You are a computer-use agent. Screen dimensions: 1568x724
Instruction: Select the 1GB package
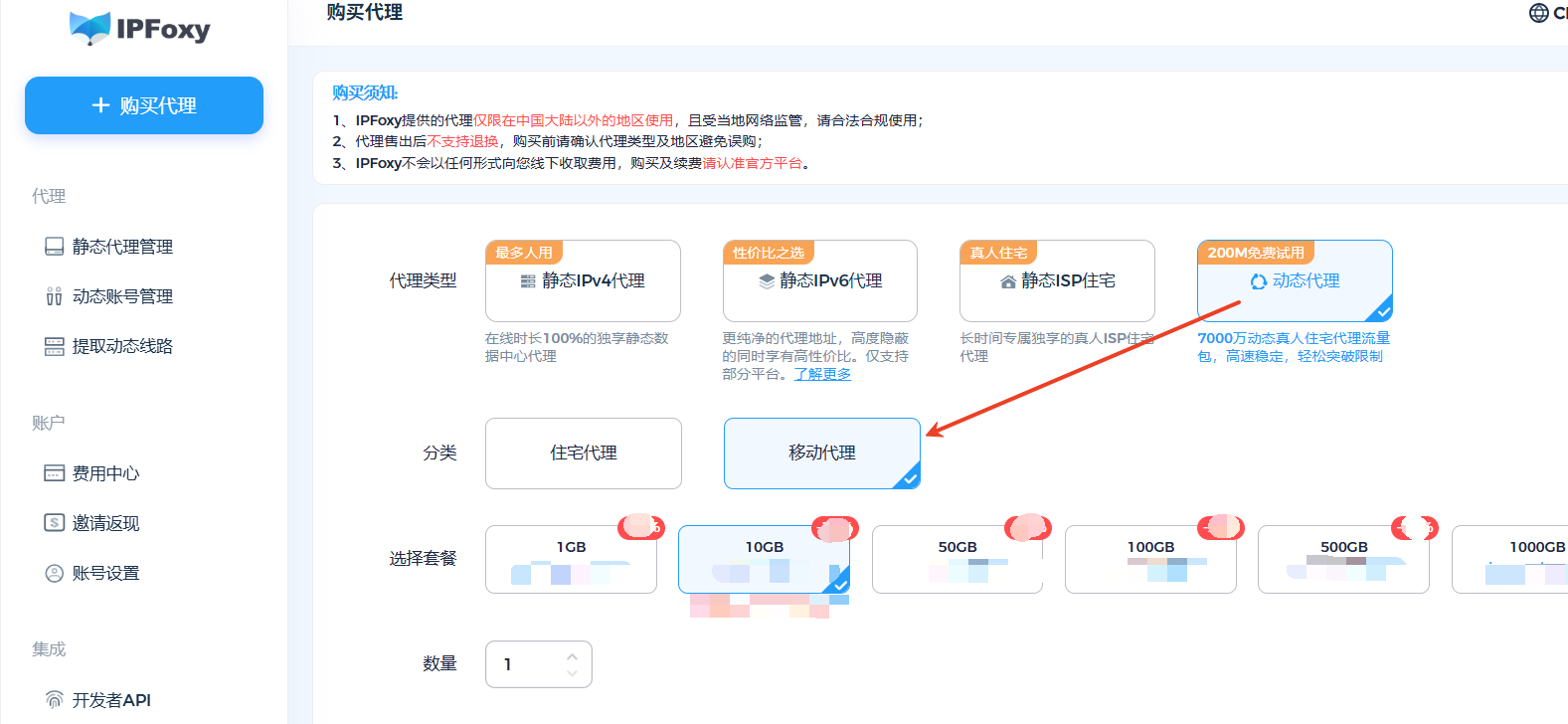(x=571, y=559)
